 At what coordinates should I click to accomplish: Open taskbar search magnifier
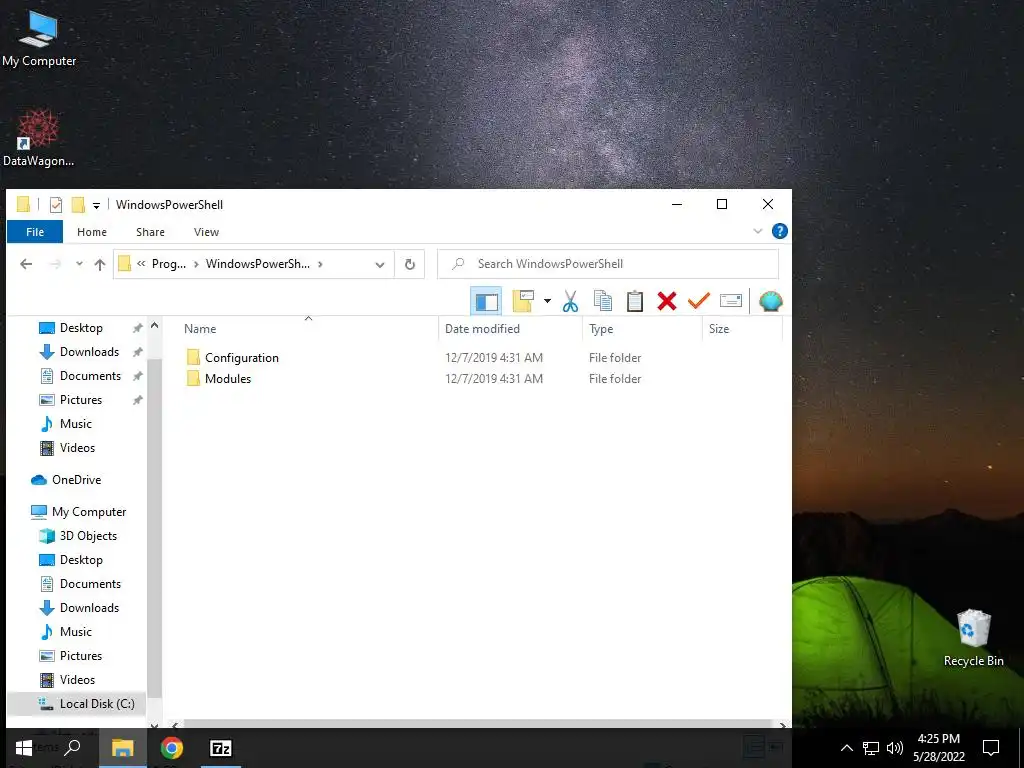pos(72,748)
